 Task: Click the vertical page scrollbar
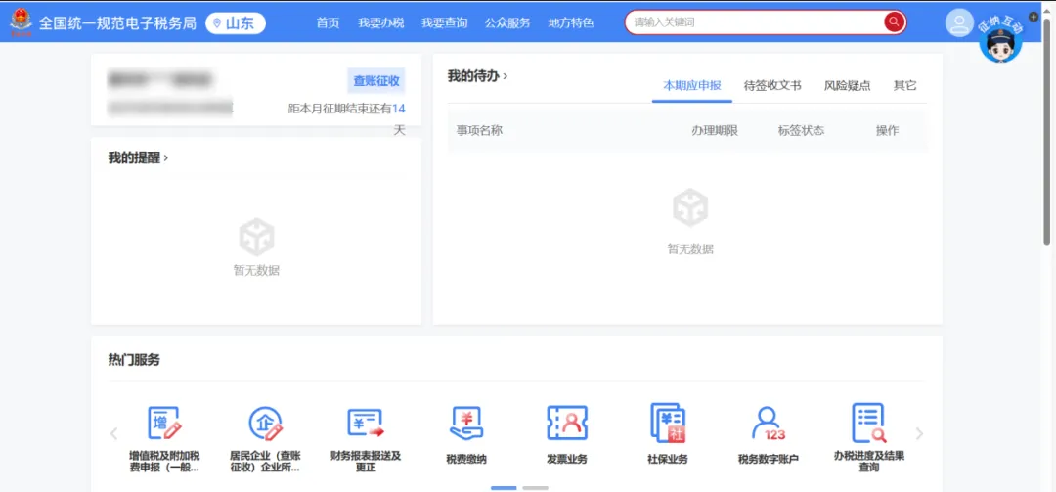coord(1046,131)
